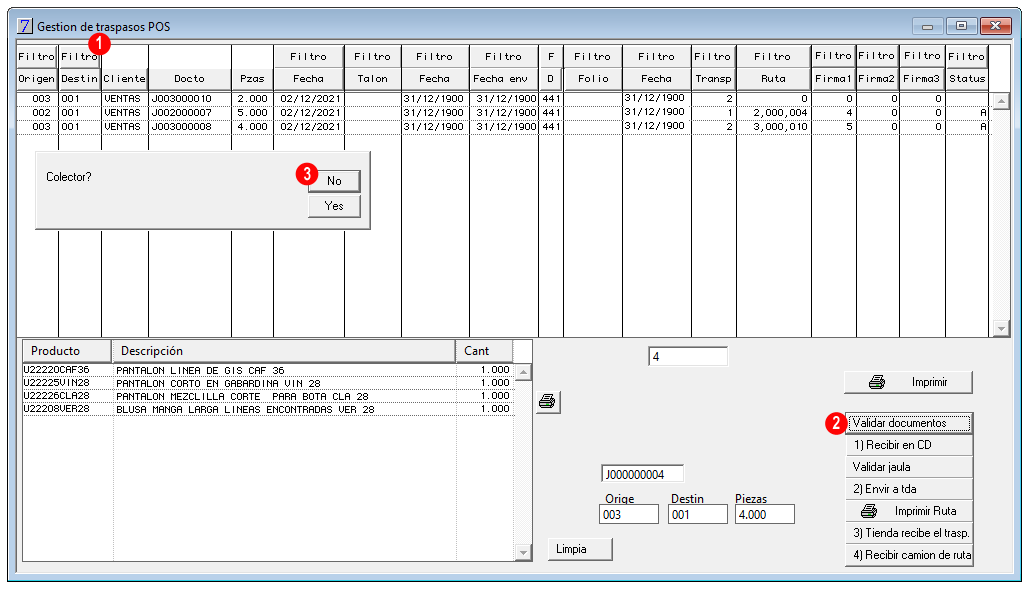Click the input field containing 4

688,357
